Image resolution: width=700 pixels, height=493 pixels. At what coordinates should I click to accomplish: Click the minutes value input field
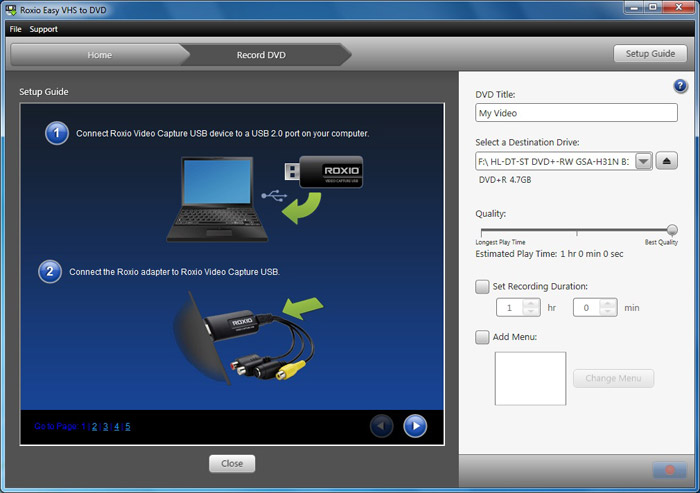586,308
